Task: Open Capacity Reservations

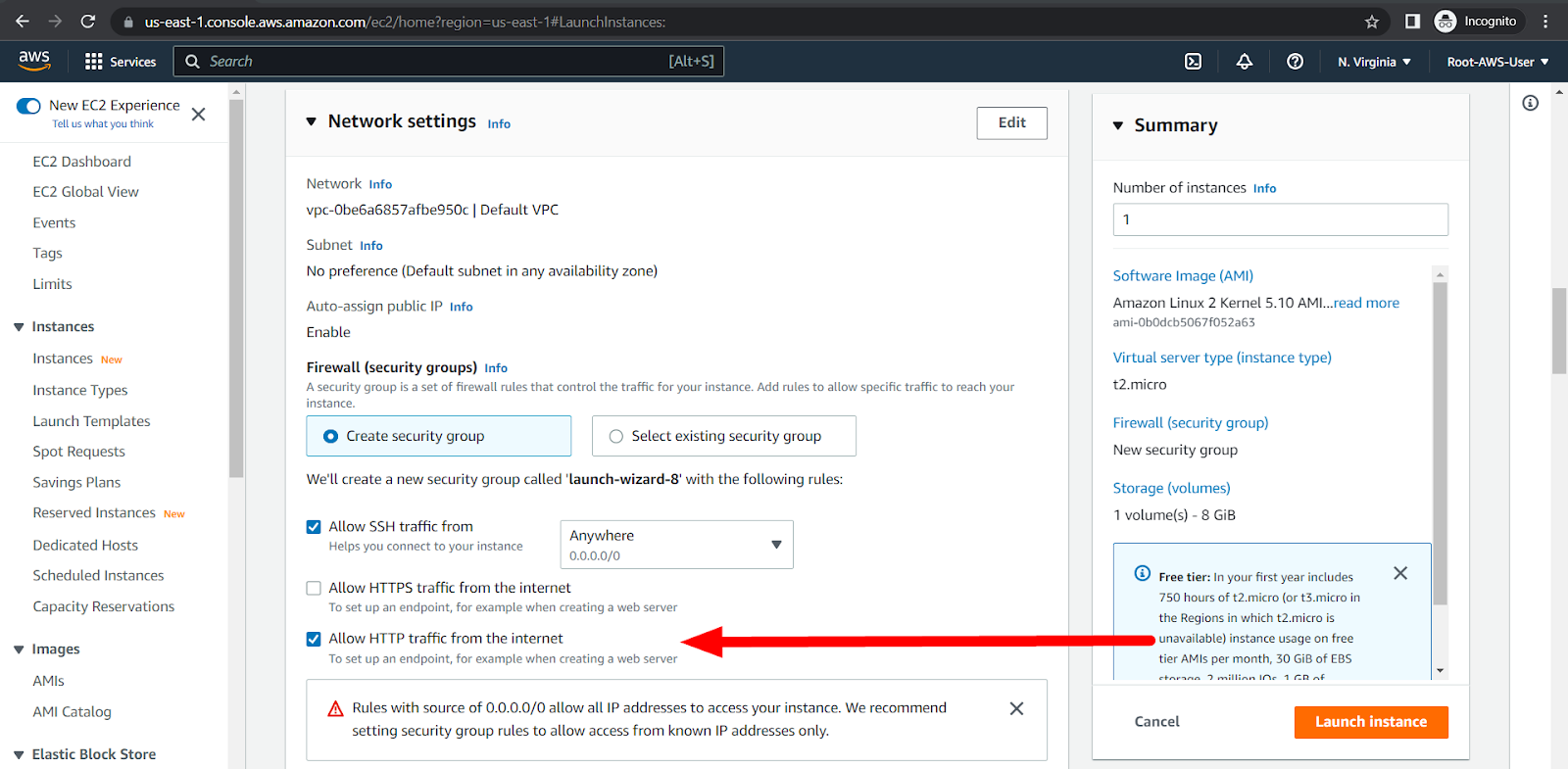Action: tap(103, 606)
